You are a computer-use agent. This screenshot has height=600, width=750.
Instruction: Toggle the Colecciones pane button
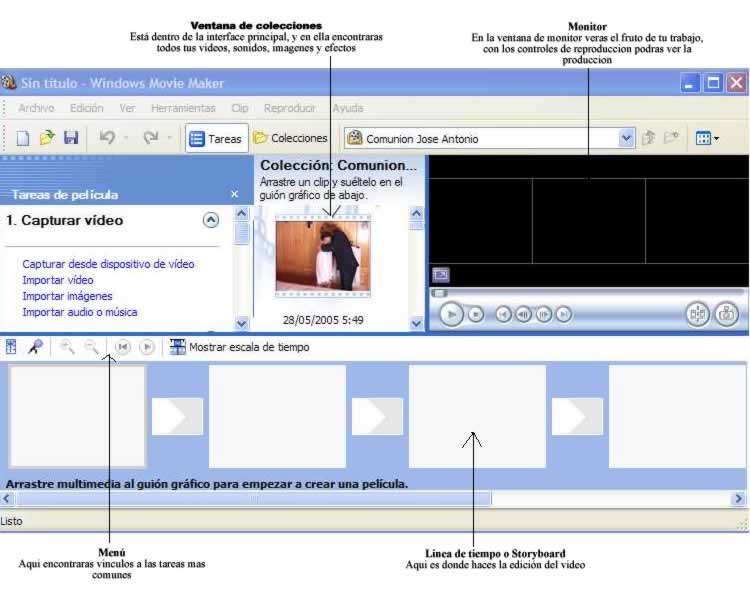point(290,138)
